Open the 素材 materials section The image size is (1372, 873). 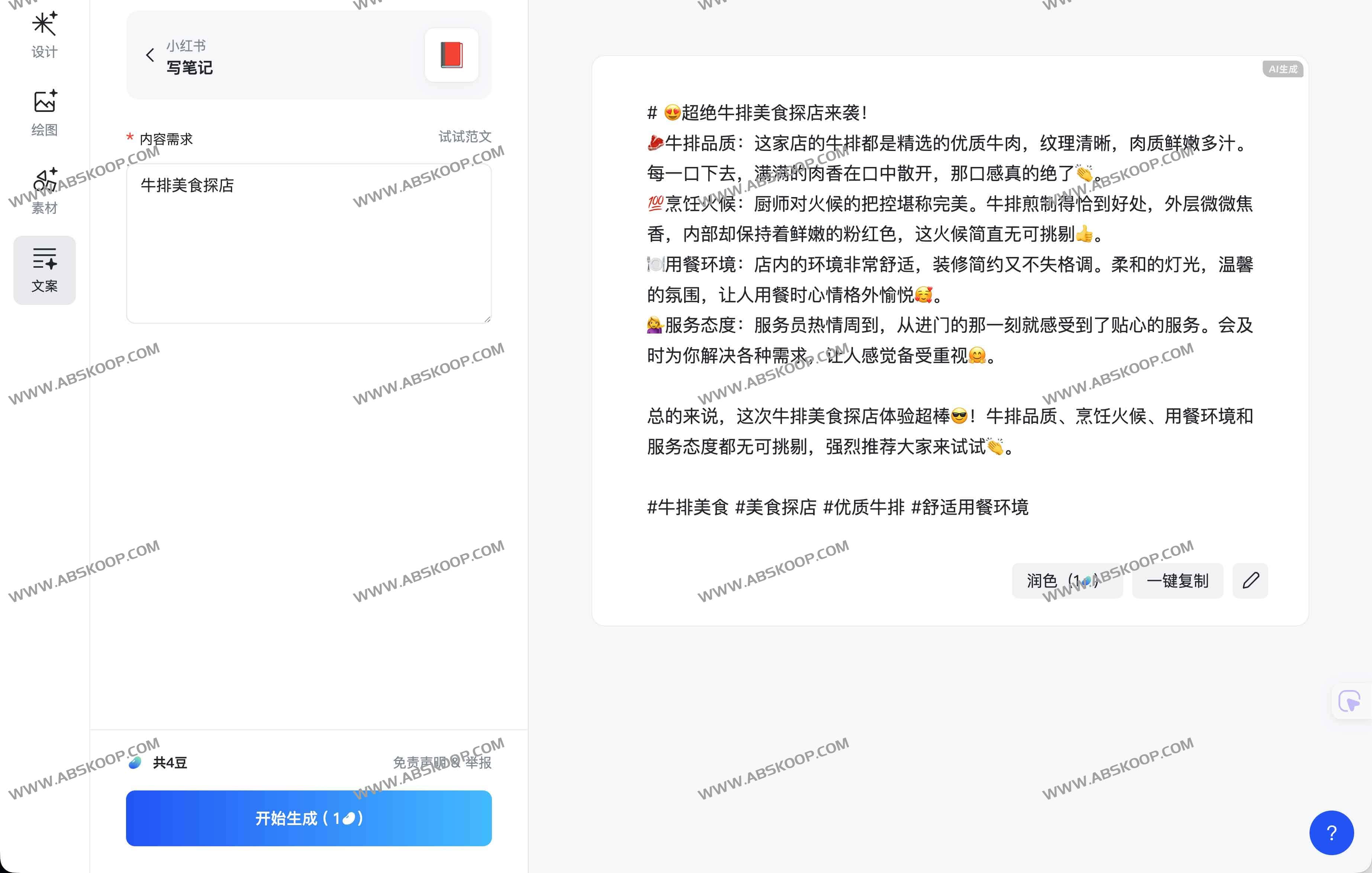pyautogui.click(x=45, y=191)
